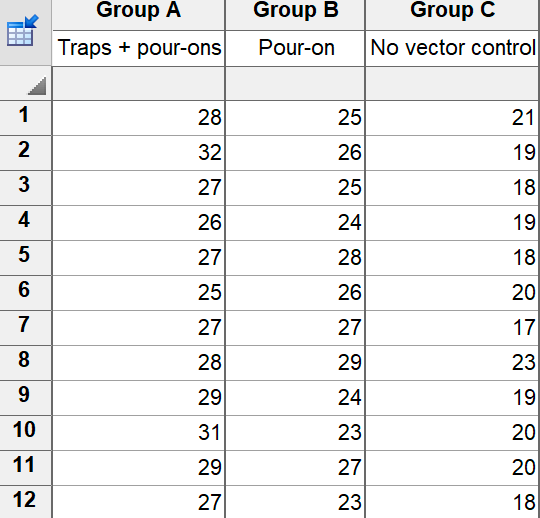Edit the 'Pour-on' column title

(295, 48)
